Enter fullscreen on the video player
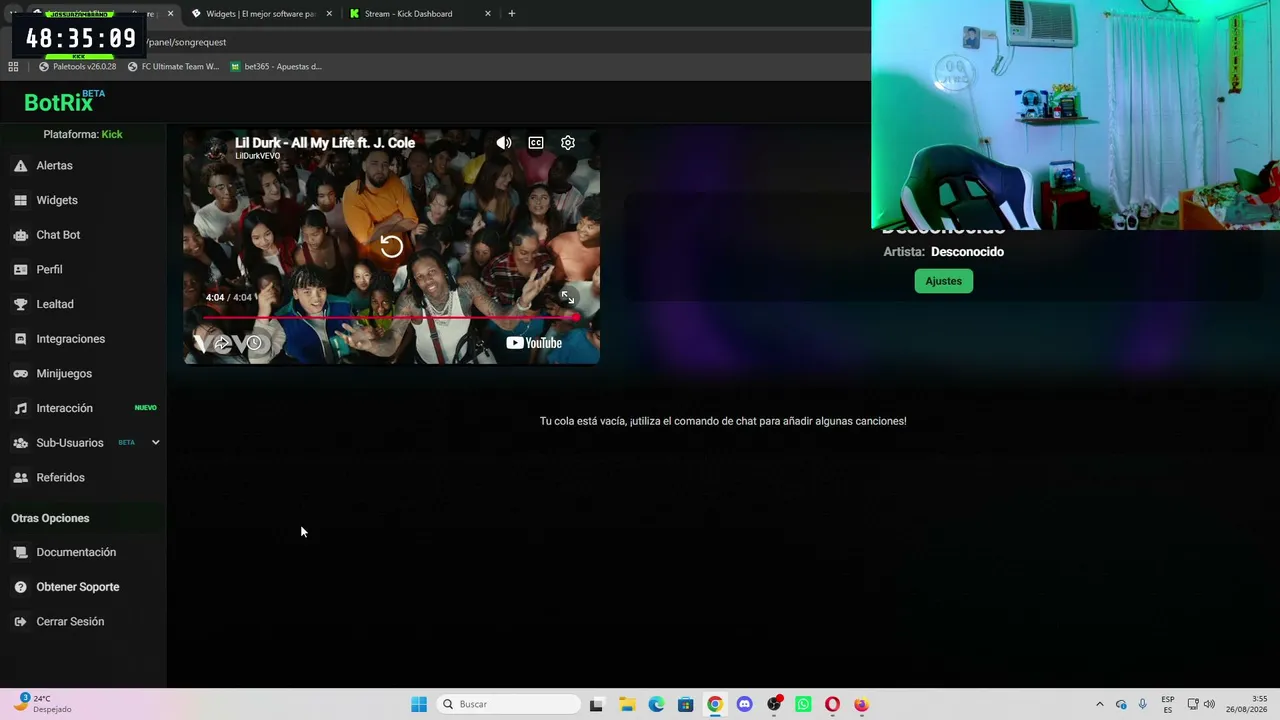The width and height of the screenshot is (1280, 720). pos(568,297)
